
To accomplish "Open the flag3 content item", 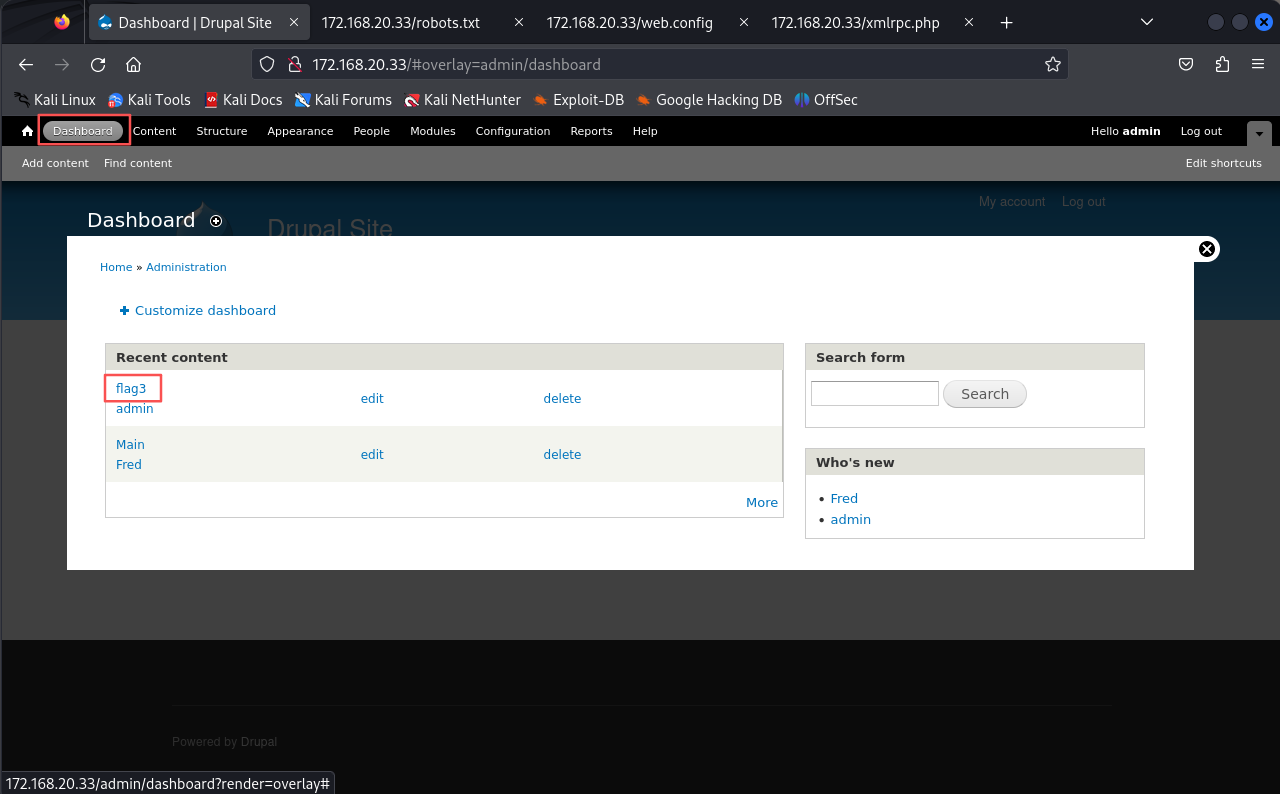I will pyautogui.click(x=131, y=388).
